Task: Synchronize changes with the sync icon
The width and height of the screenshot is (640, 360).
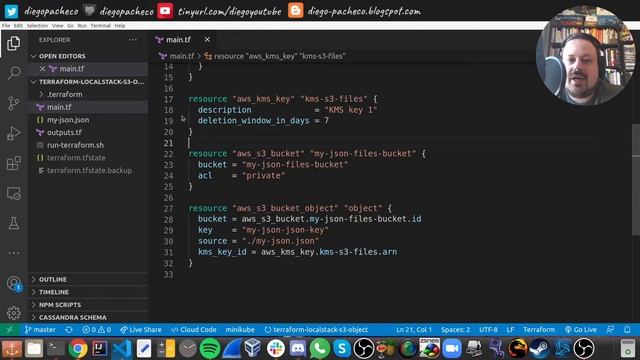Action: click(69, 329)
